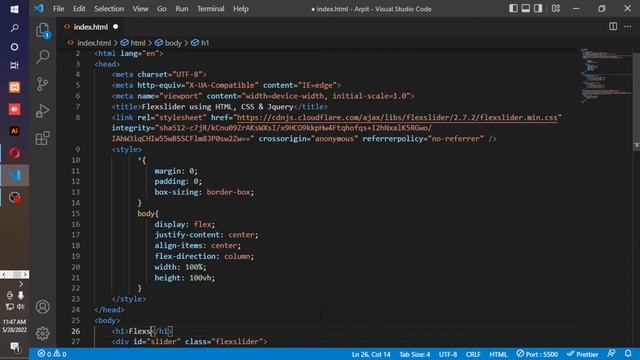The height and width of the screenshot is (360, 640).
Task: Open the Run and Debug view
Action: [x=42, y=111]
